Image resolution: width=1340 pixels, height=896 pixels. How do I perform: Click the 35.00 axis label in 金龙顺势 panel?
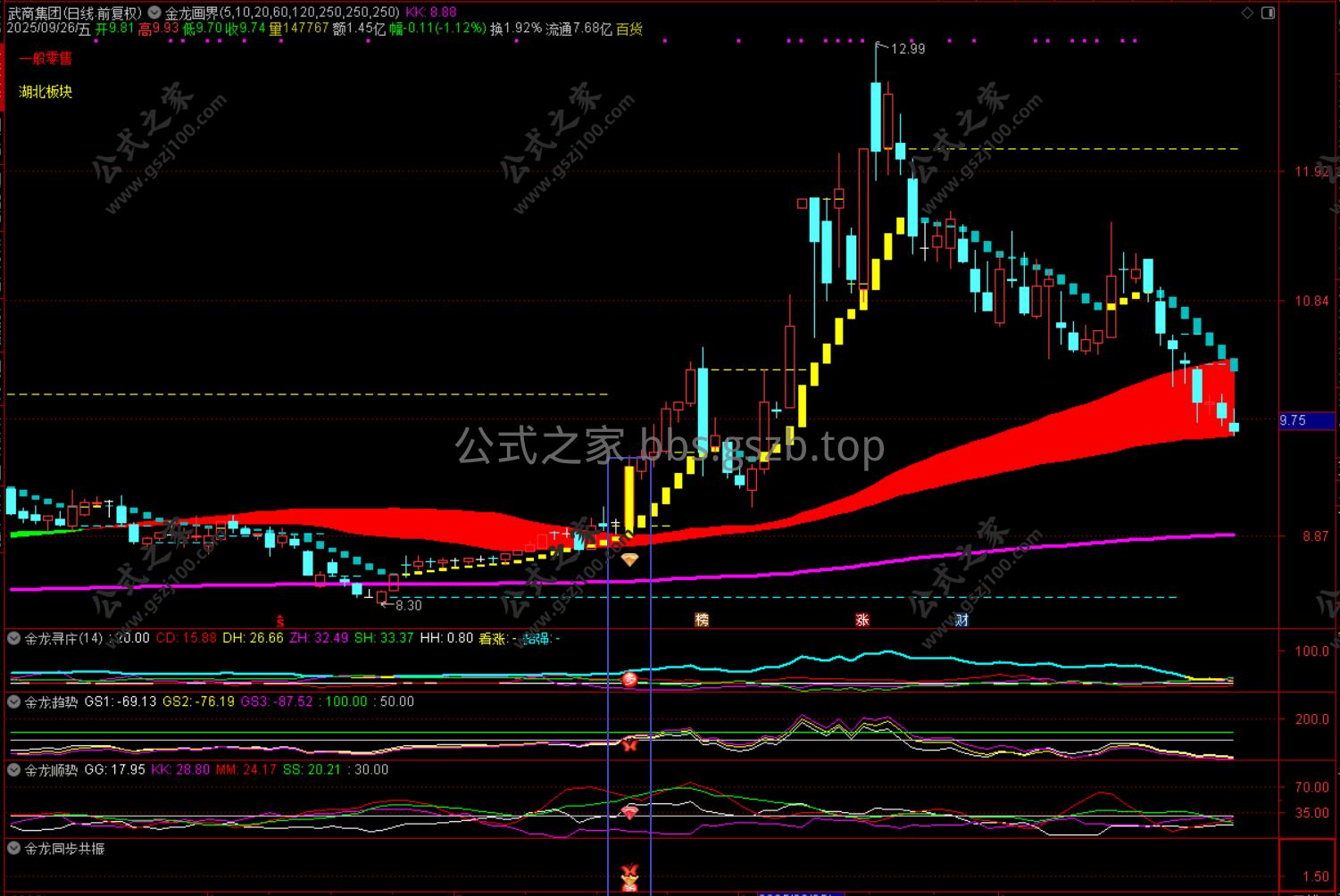[x=1312, y=813]
